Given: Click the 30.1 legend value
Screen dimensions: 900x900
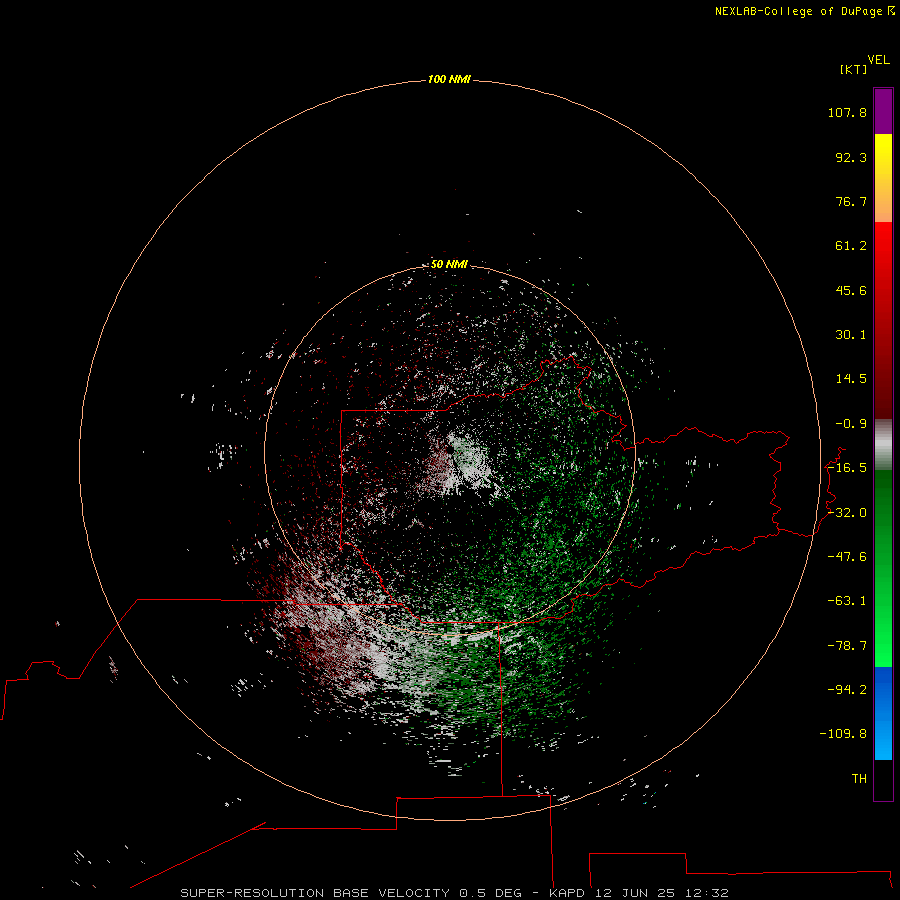Looking at the screenshot, I should point(851,335).
